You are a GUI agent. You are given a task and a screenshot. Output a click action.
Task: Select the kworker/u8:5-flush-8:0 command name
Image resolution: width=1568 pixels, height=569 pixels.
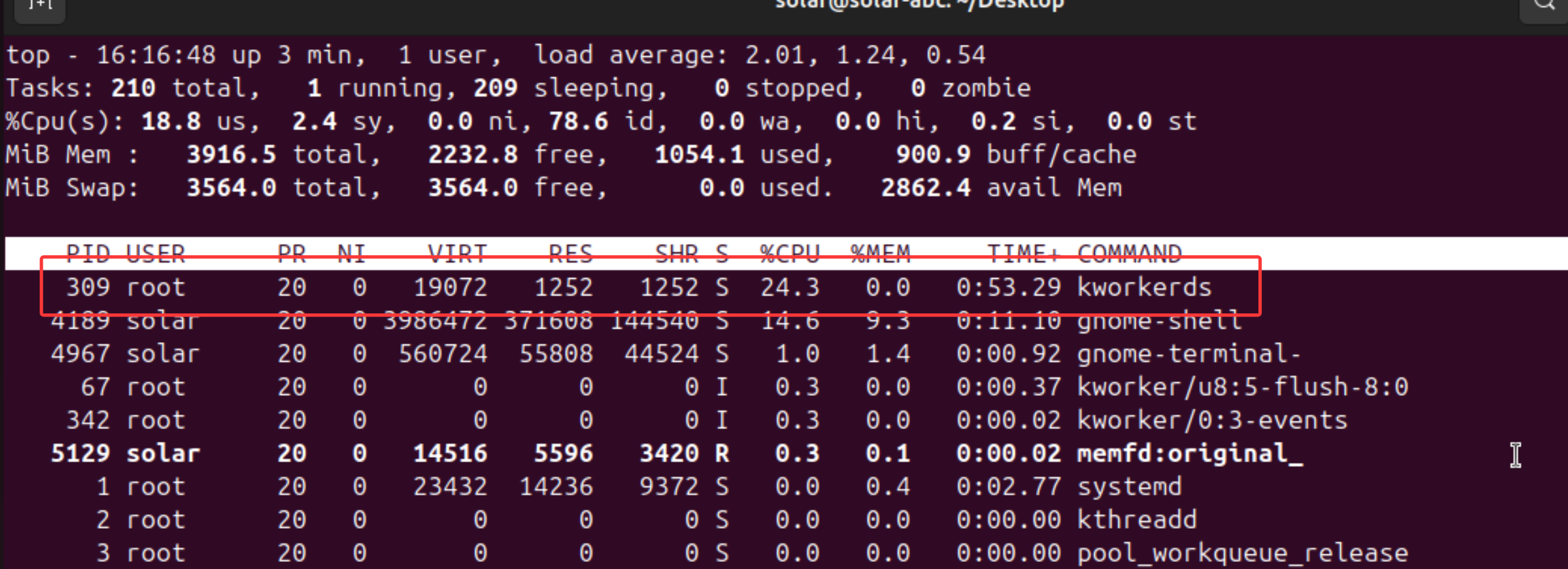coord(1243,387)
